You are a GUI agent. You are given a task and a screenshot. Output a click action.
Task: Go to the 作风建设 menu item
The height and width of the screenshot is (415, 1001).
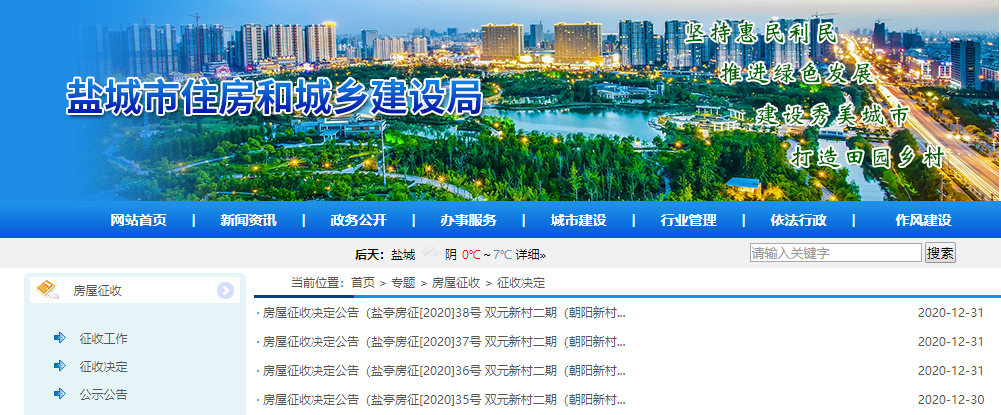coord(923,220)
